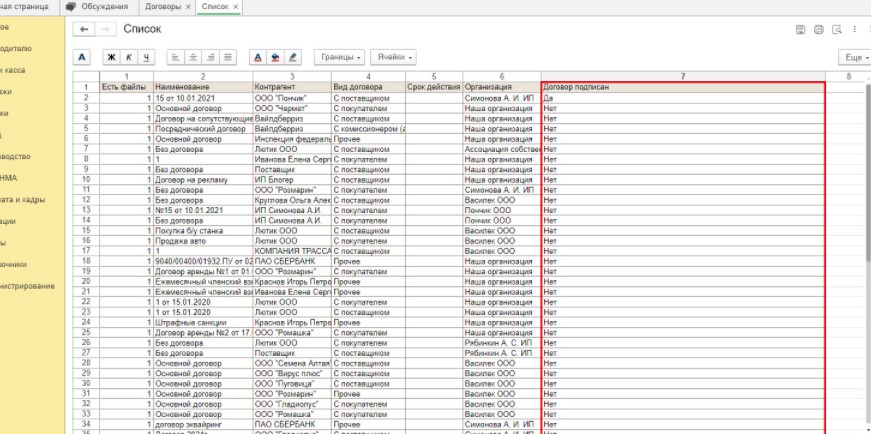The width and height of the screenshot is (871, 434).
Task: Click the print icon
Action: 819,31
